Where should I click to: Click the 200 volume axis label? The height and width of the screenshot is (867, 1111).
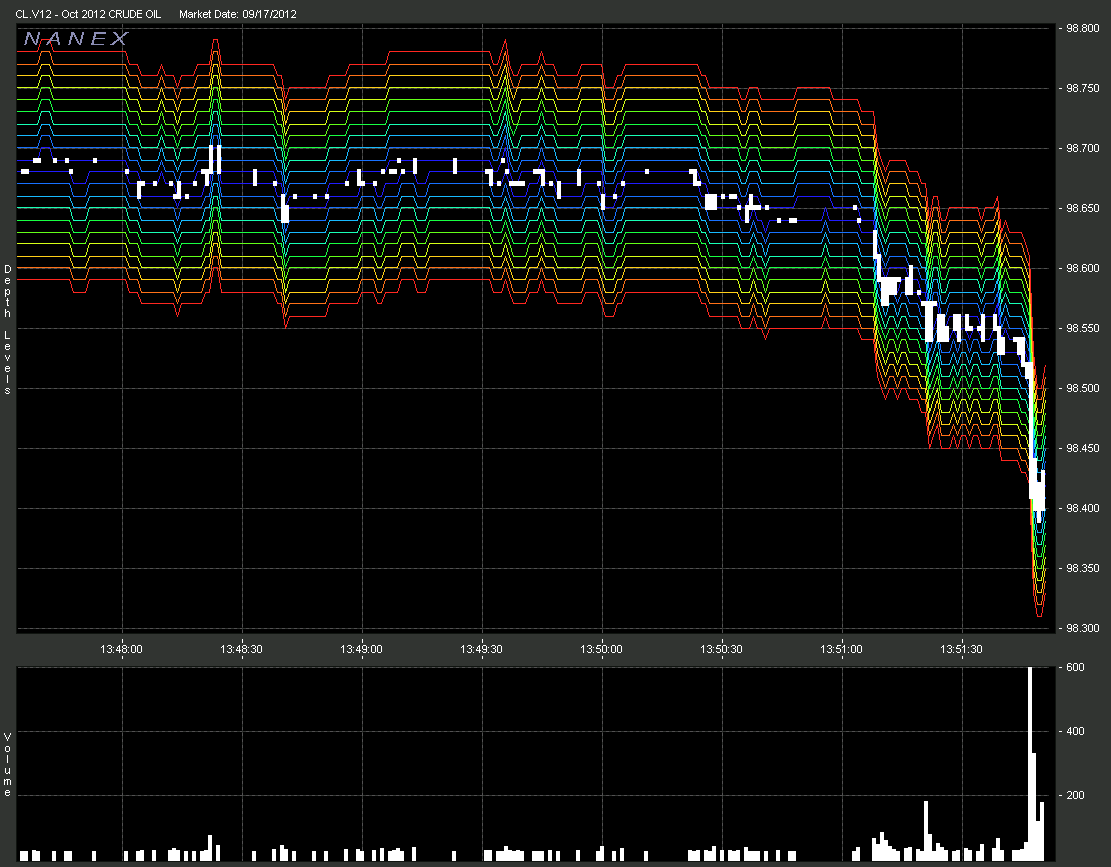pos(1074,796)
